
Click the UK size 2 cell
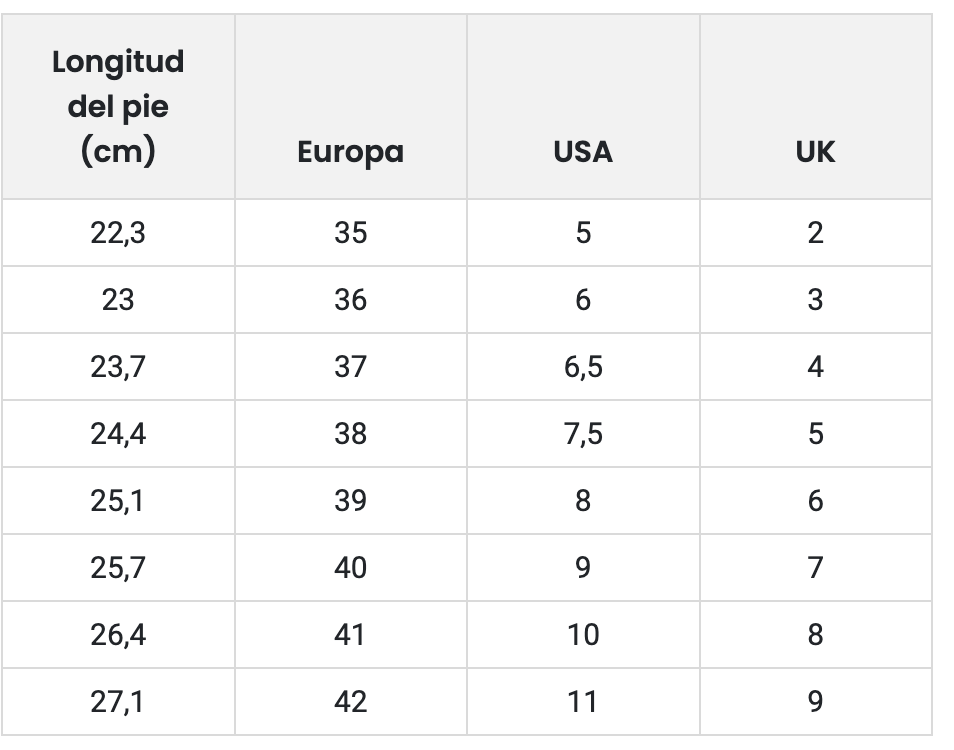pos(815,233)
